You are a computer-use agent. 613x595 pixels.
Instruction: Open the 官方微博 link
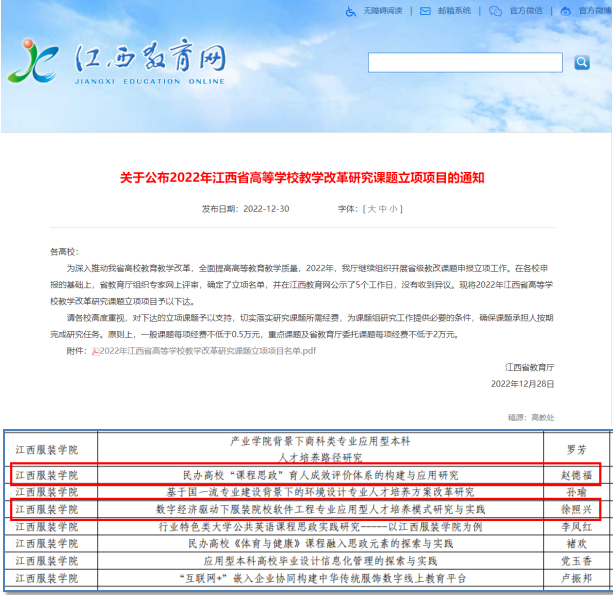click(x=595, y=11)
